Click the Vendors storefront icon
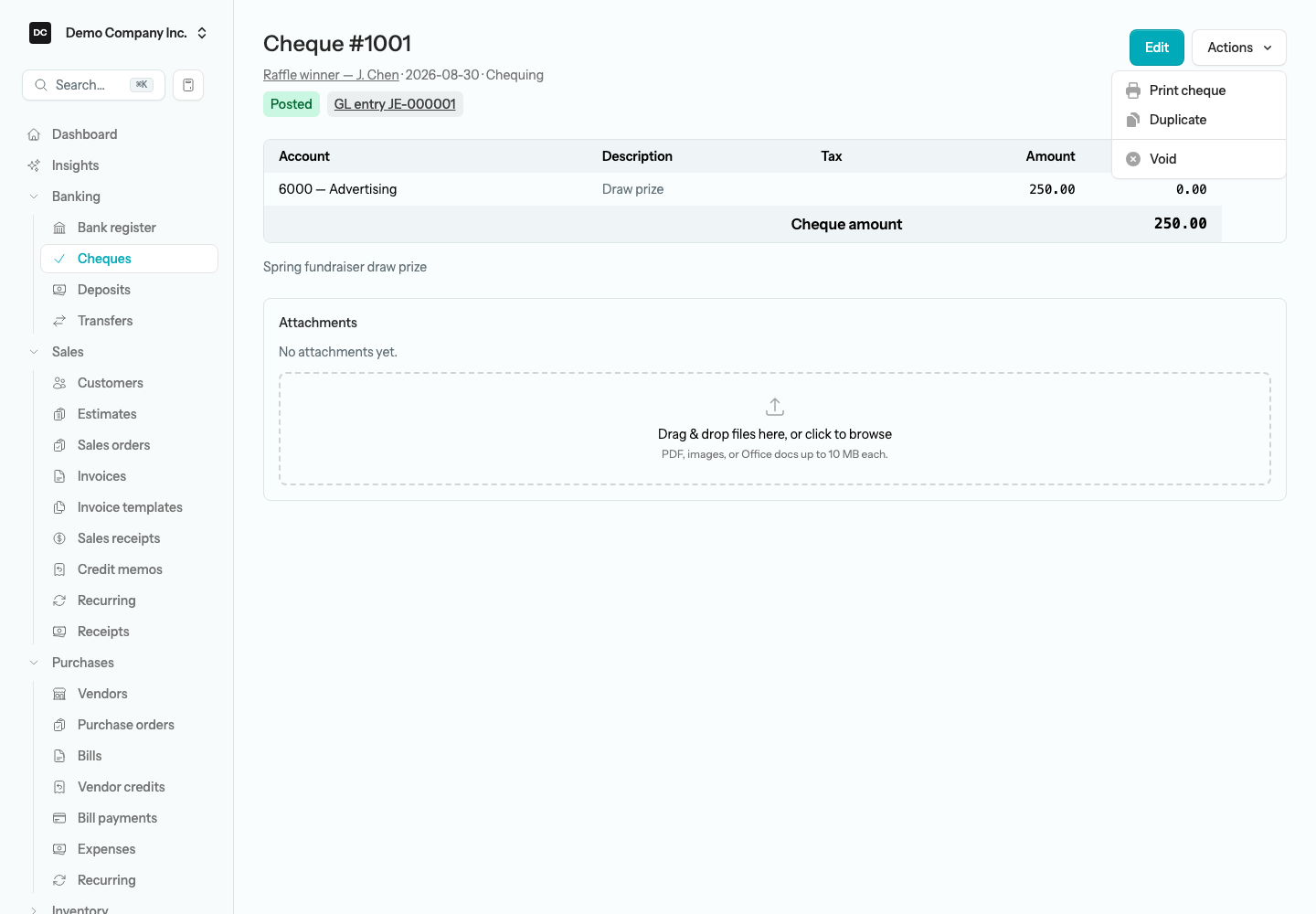This screenshot has width=1316, height=914. tap(59, 694)
